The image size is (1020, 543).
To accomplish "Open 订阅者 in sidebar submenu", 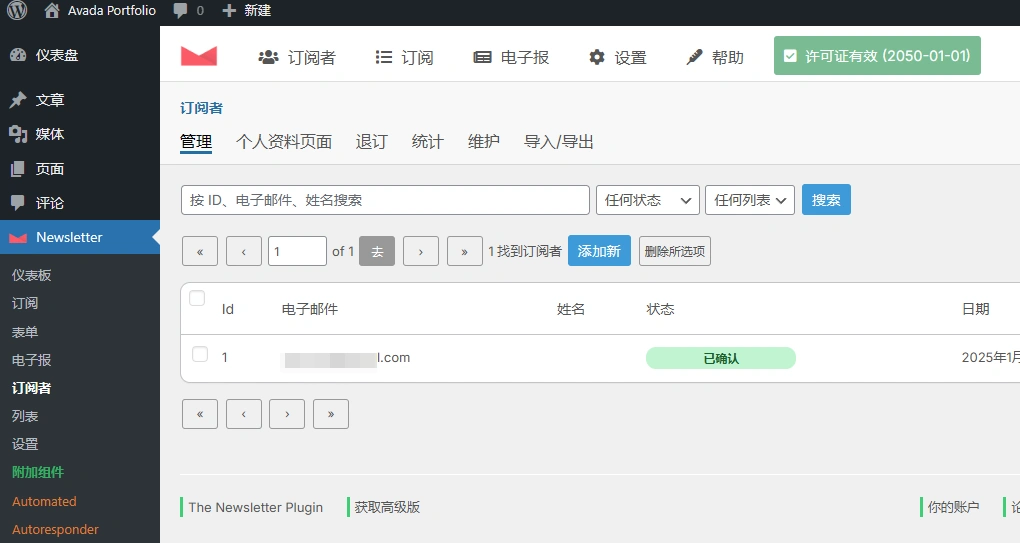I will click(x=31, y=388).
